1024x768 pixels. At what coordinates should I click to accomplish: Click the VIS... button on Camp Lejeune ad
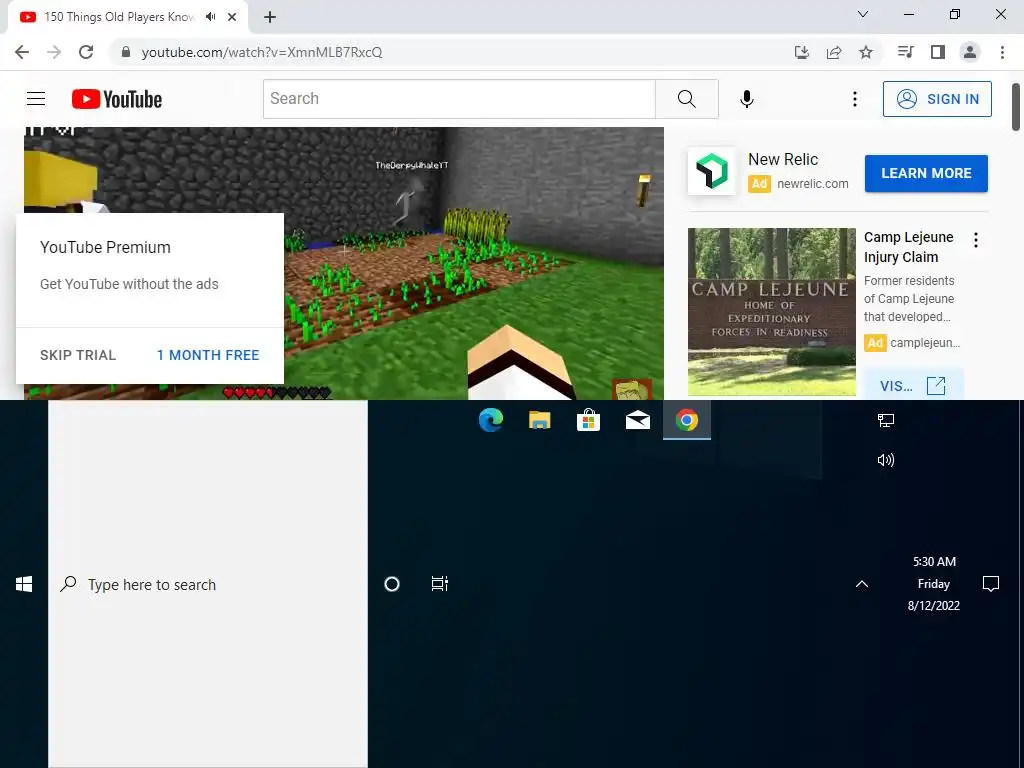pos(913,385)
